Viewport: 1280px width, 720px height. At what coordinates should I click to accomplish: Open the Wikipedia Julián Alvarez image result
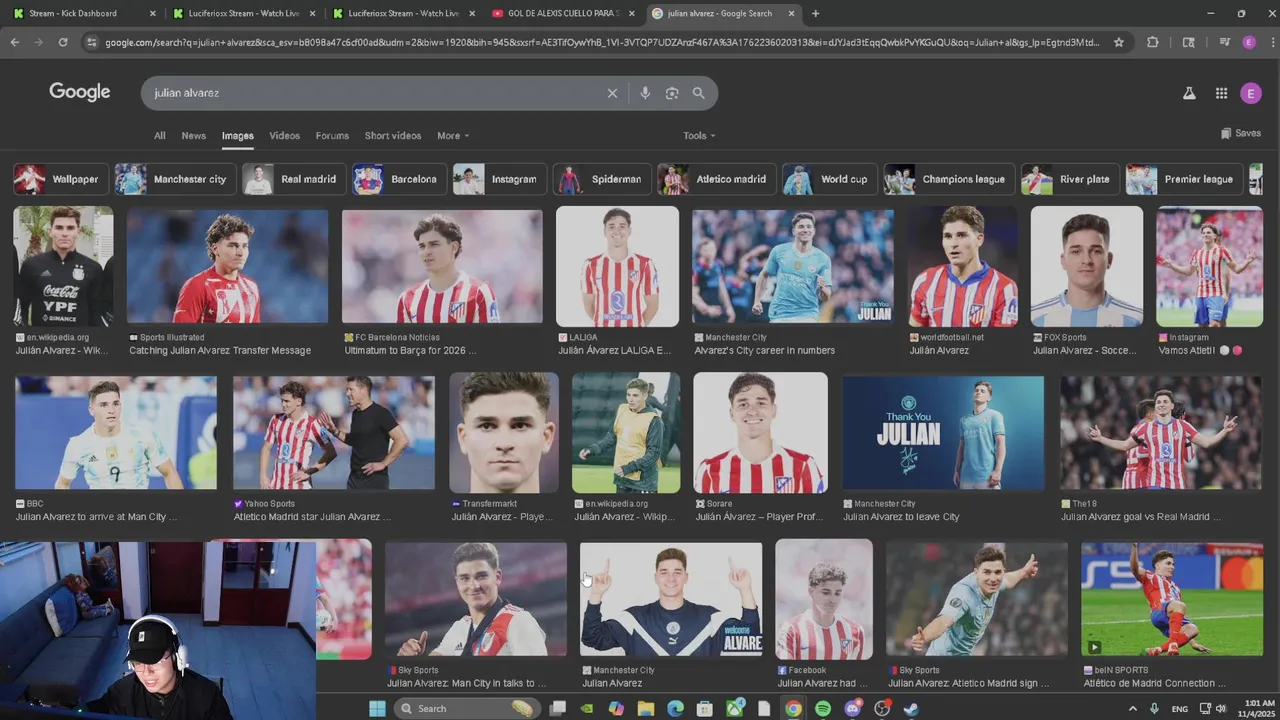63,266
